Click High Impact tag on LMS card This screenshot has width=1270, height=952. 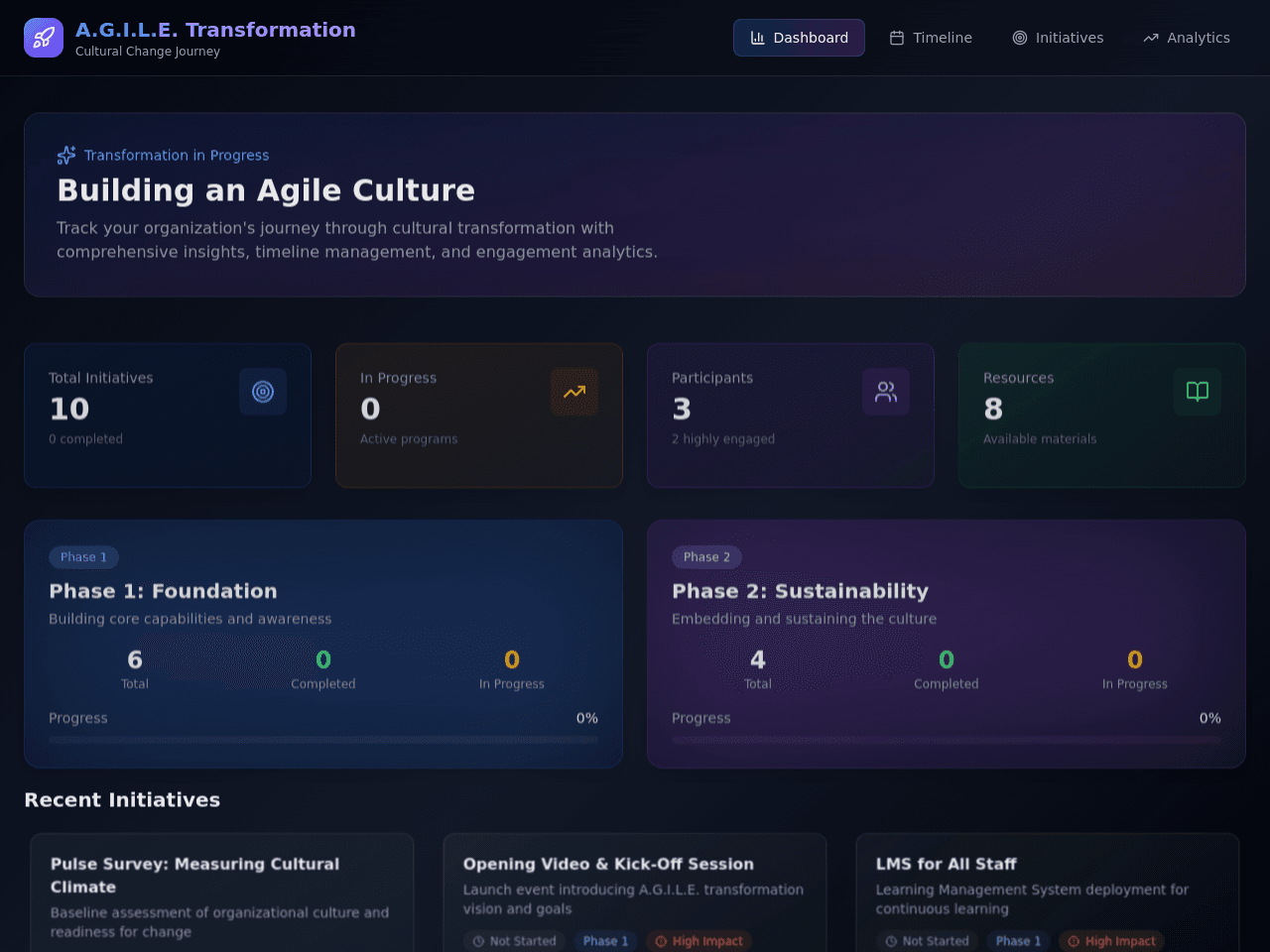coord(1111,941)
